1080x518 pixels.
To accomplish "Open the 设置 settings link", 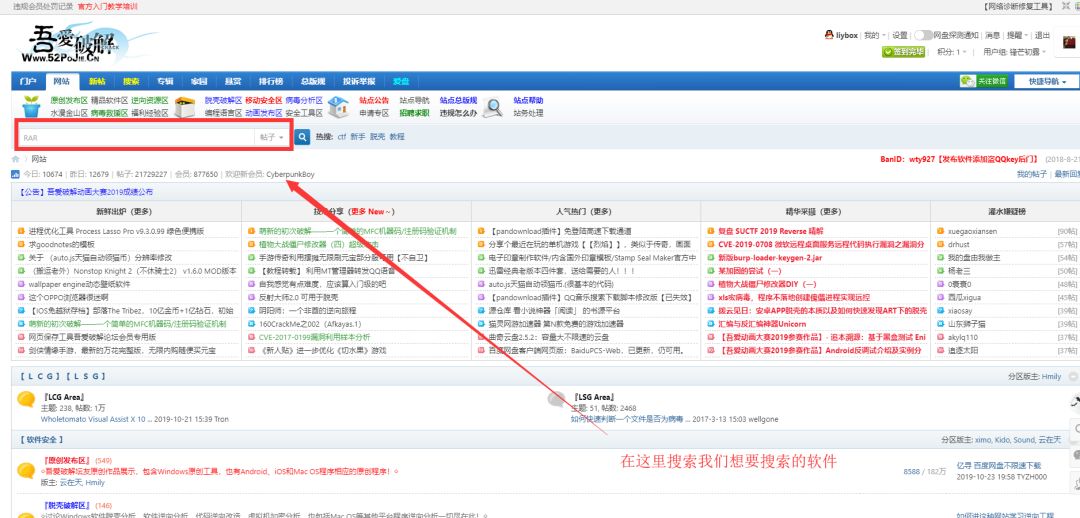I will click(900, 35).
